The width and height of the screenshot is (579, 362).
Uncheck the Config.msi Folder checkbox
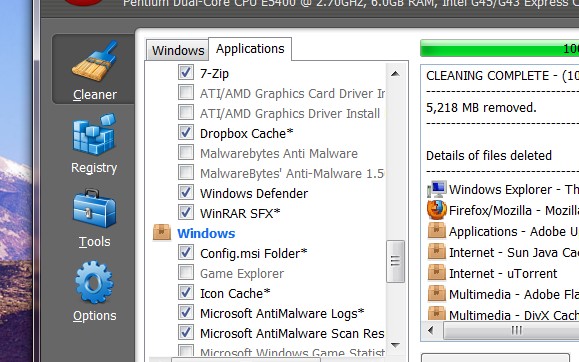click(x=186, y=252)
